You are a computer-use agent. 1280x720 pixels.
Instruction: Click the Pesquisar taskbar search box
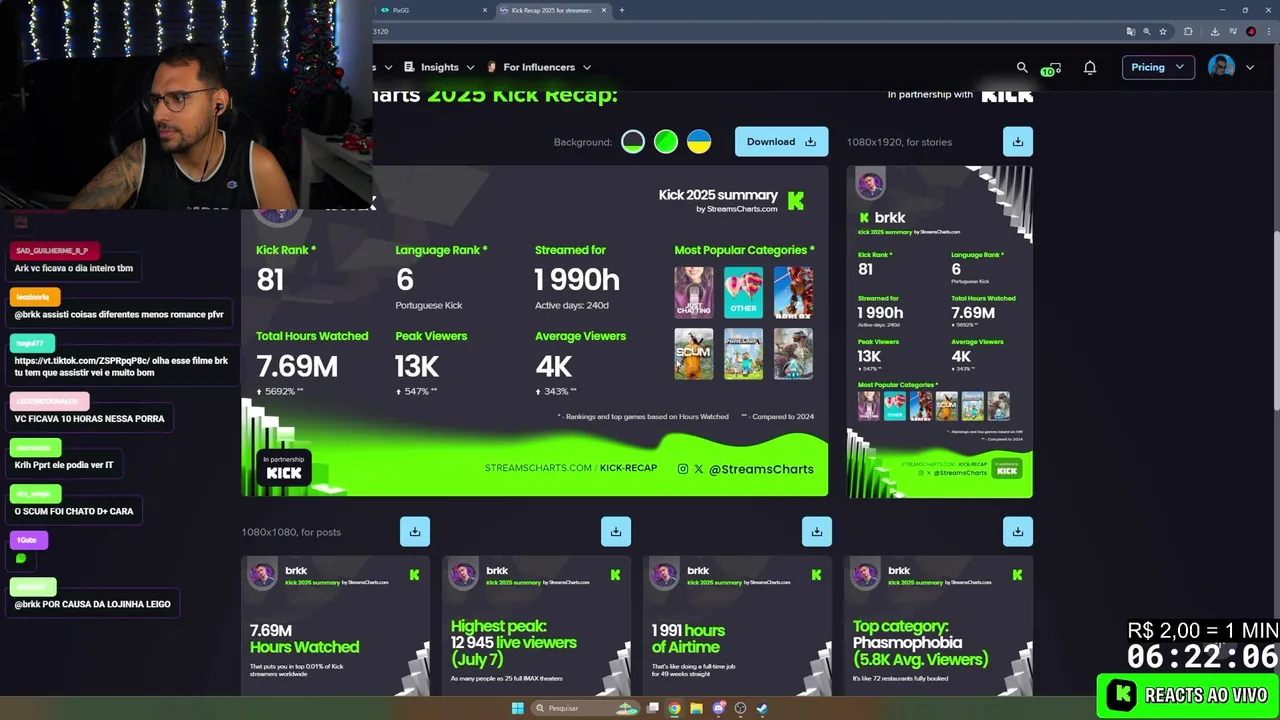click(x=584, y=708)
